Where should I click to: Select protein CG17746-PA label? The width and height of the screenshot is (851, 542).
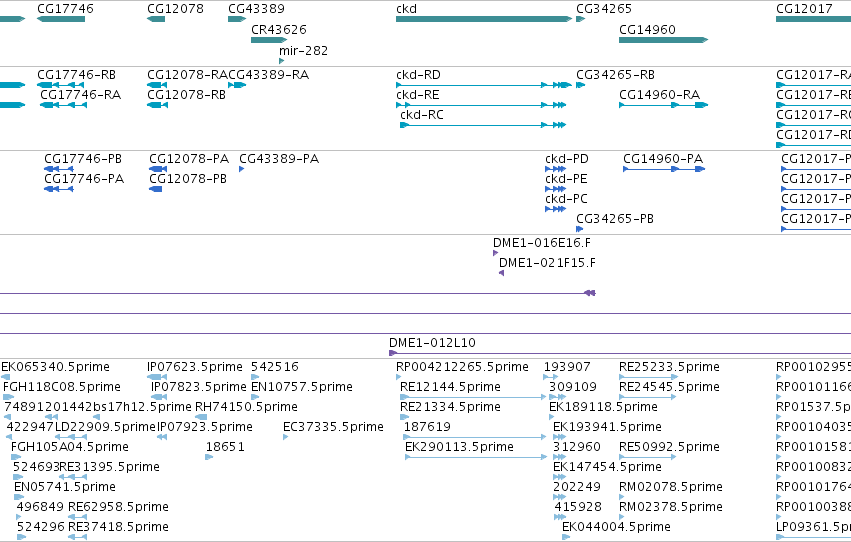84,179
